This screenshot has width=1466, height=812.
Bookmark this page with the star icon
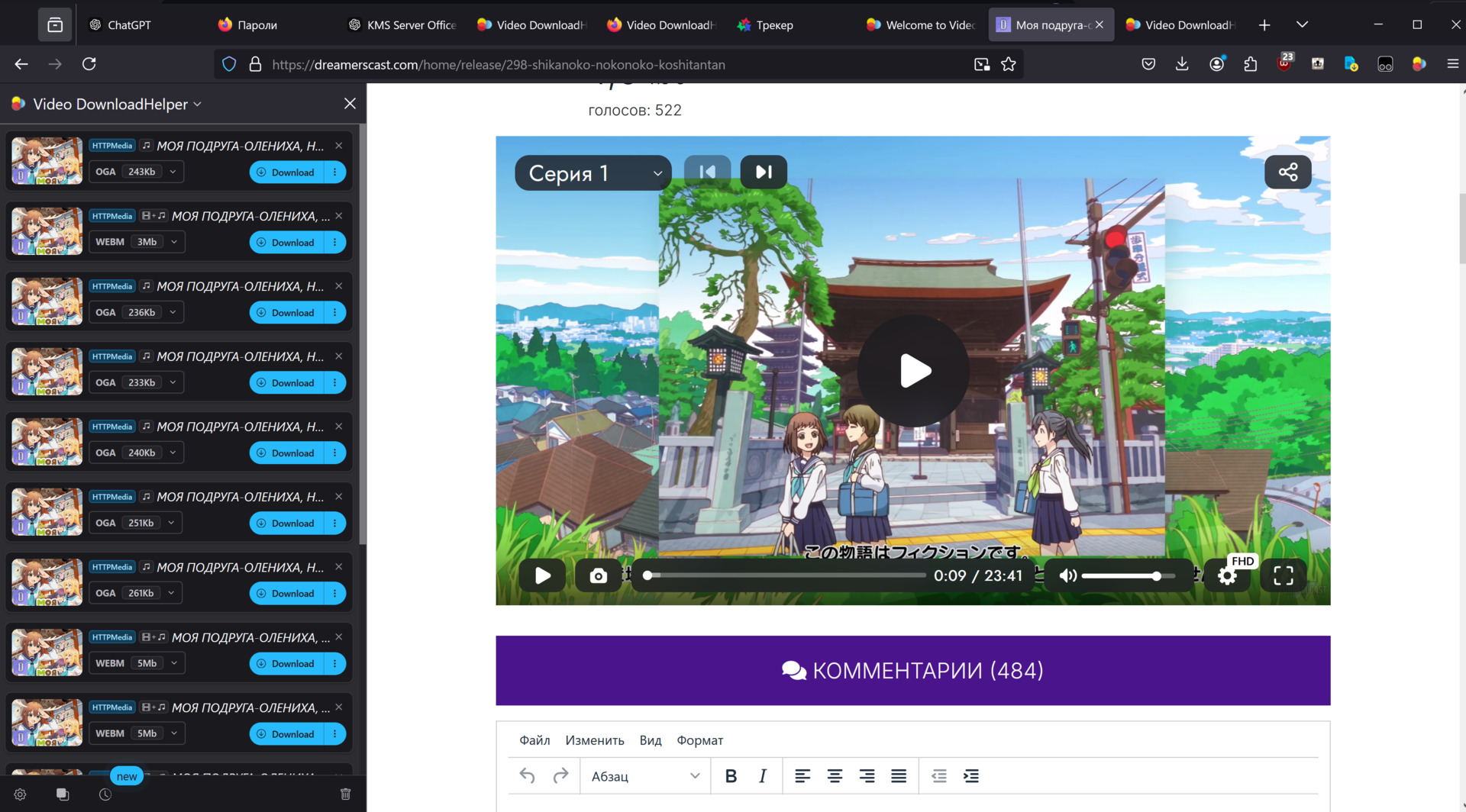point(1009,65)
